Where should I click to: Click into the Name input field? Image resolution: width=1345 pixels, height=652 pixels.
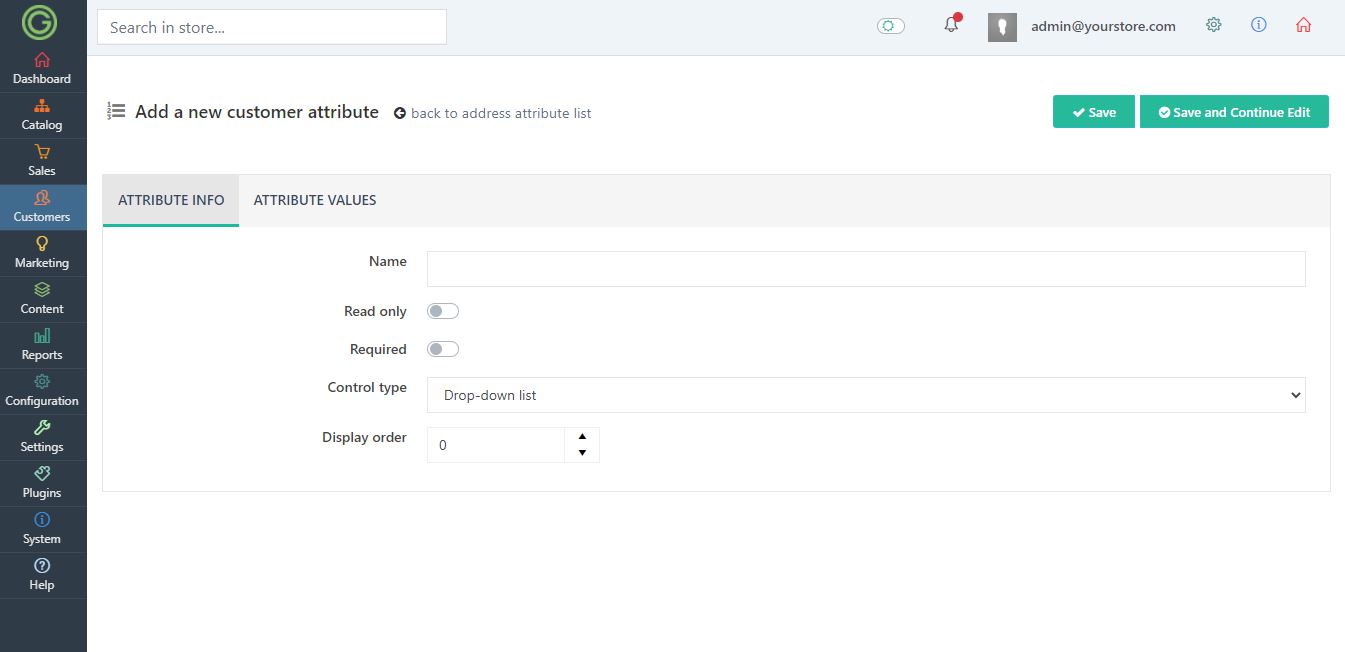[866, 269]
